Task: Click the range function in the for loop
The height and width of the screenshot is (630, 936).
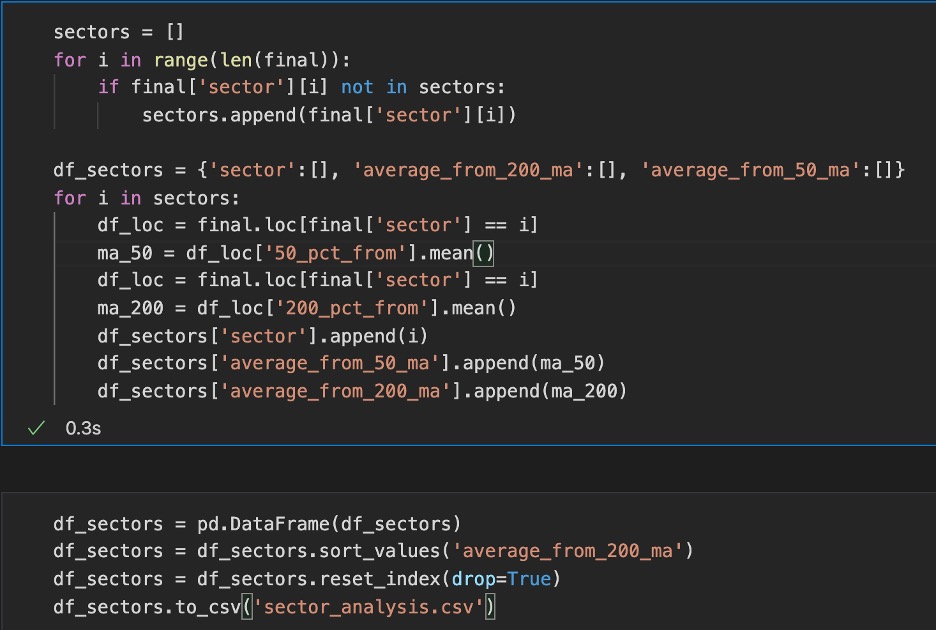Action: coord(180,60)
